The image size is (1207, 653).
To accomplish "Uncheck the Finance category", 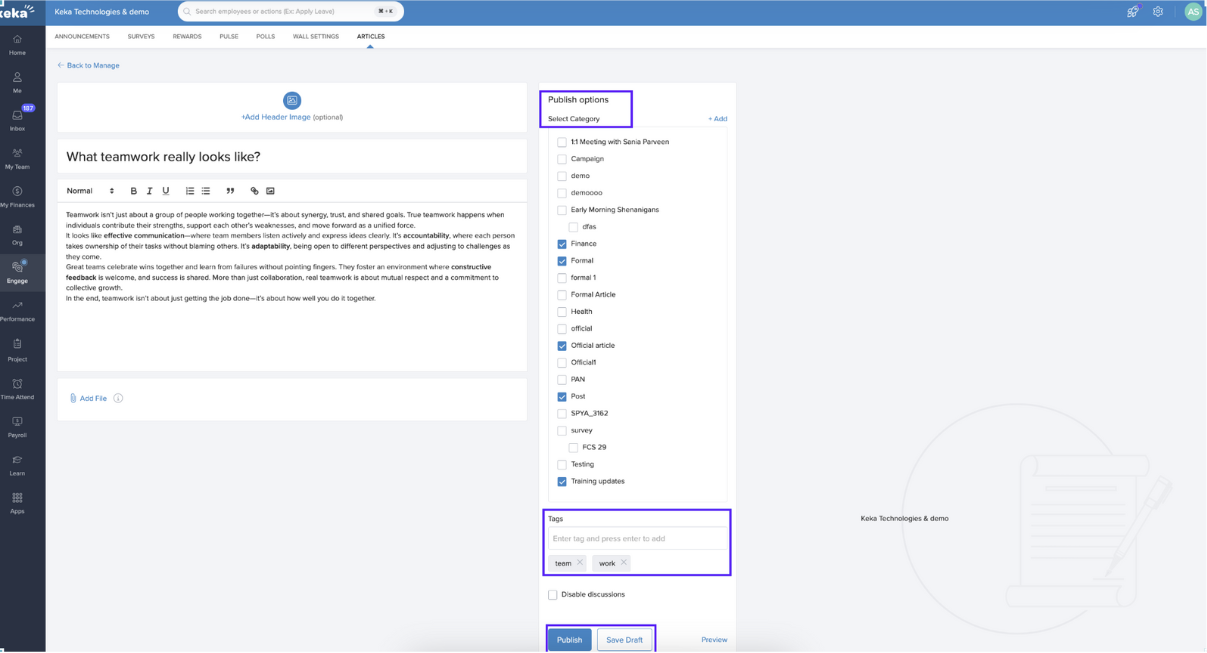I will (x=562, y=244).
